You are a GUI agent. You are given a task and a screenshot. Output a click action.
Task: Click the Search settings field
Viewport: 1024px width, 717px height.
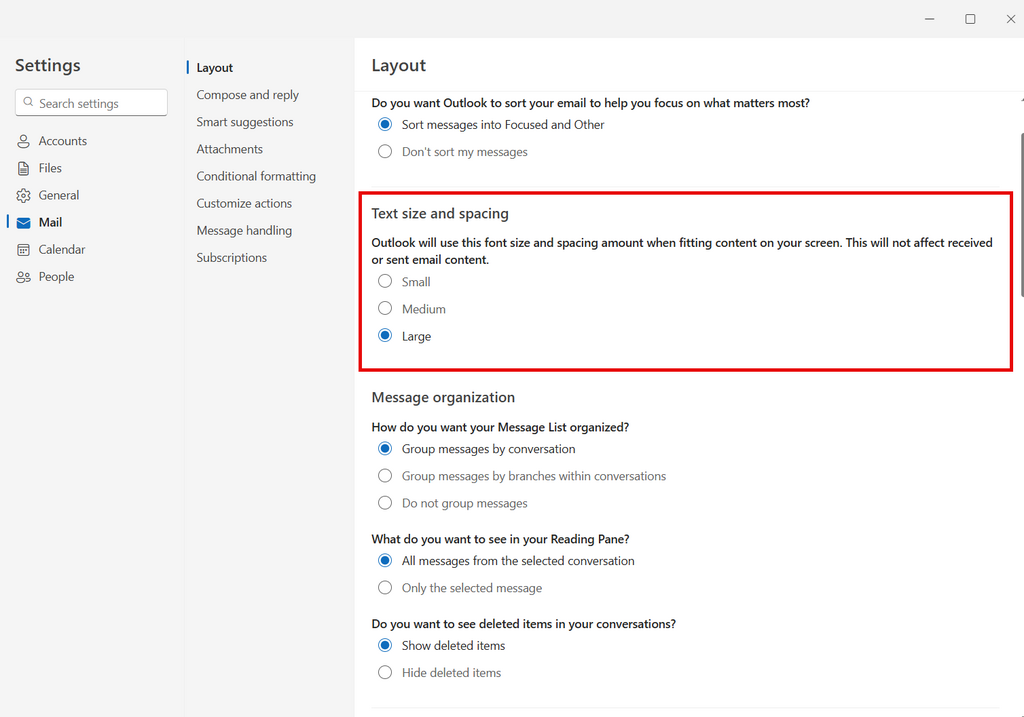(91, 103)
